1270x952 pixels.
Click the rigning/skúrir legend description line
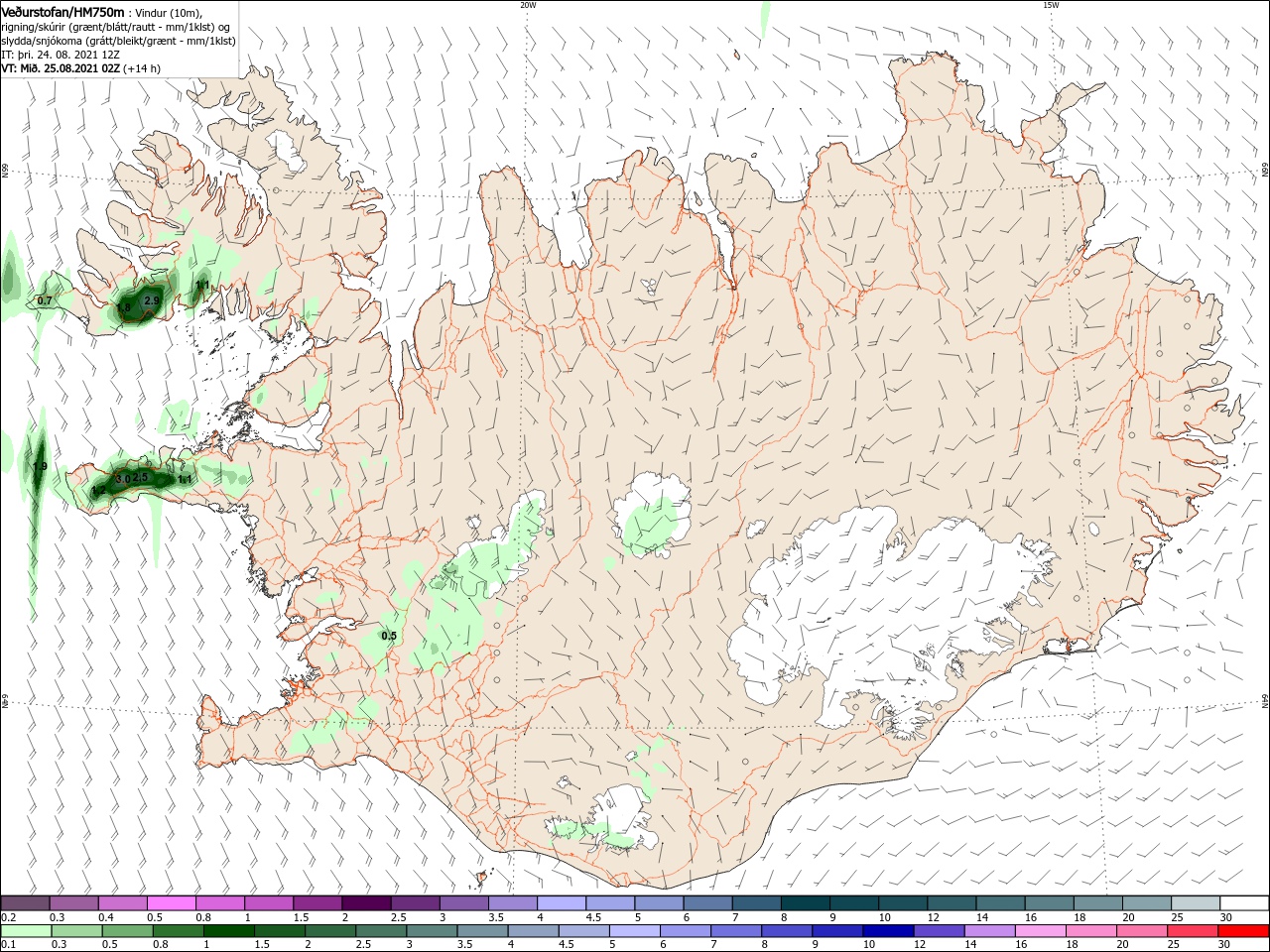[x=116, y=27]
